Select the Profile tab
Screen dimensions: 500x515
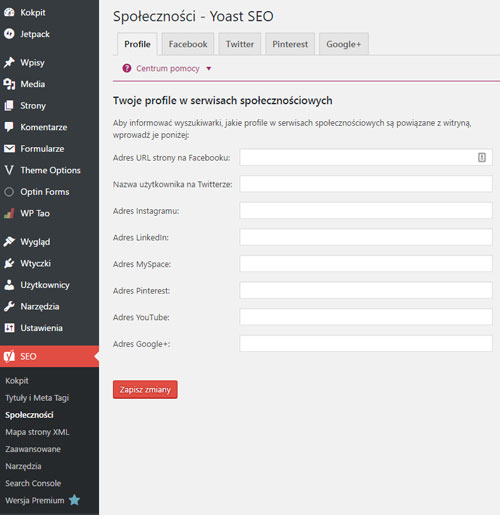pyautogui.click(x=137, y=44)
